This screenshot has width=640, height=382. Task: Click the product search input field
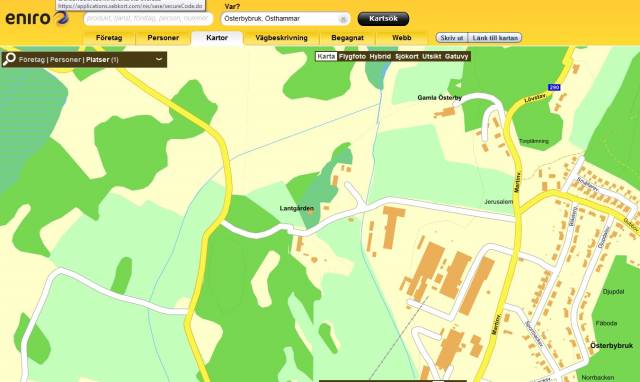point(148,18)
